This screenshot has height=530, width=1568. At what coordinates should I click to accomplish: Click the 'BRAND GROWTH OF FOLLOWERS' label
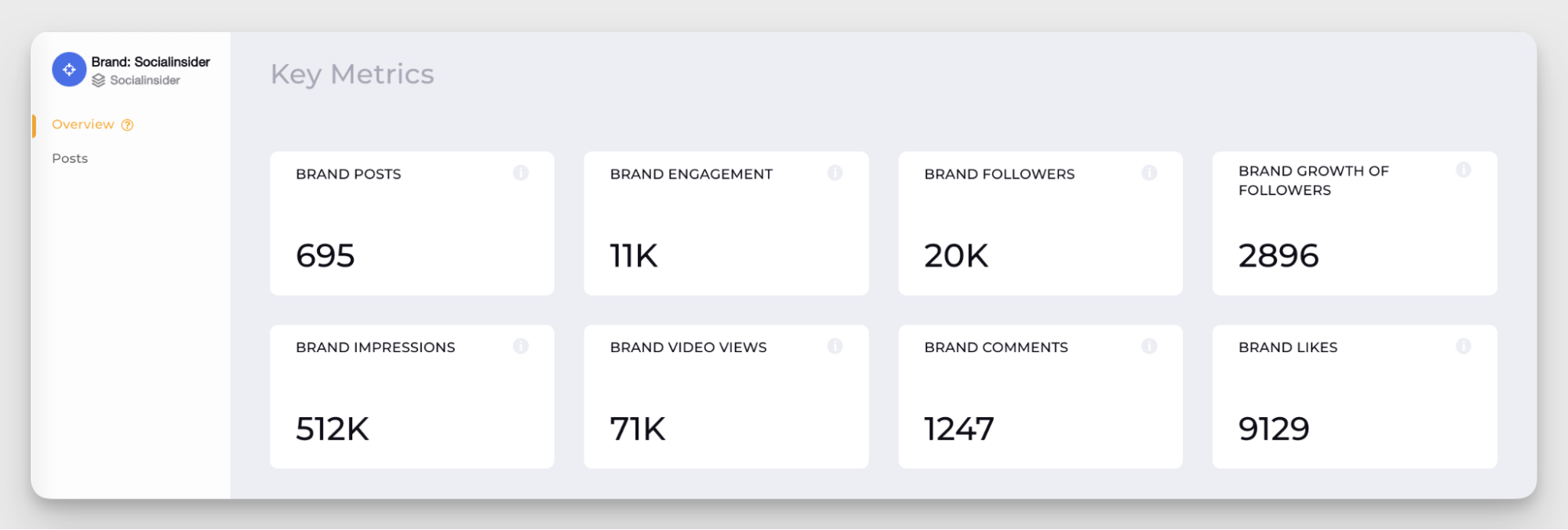(1314, 180)
